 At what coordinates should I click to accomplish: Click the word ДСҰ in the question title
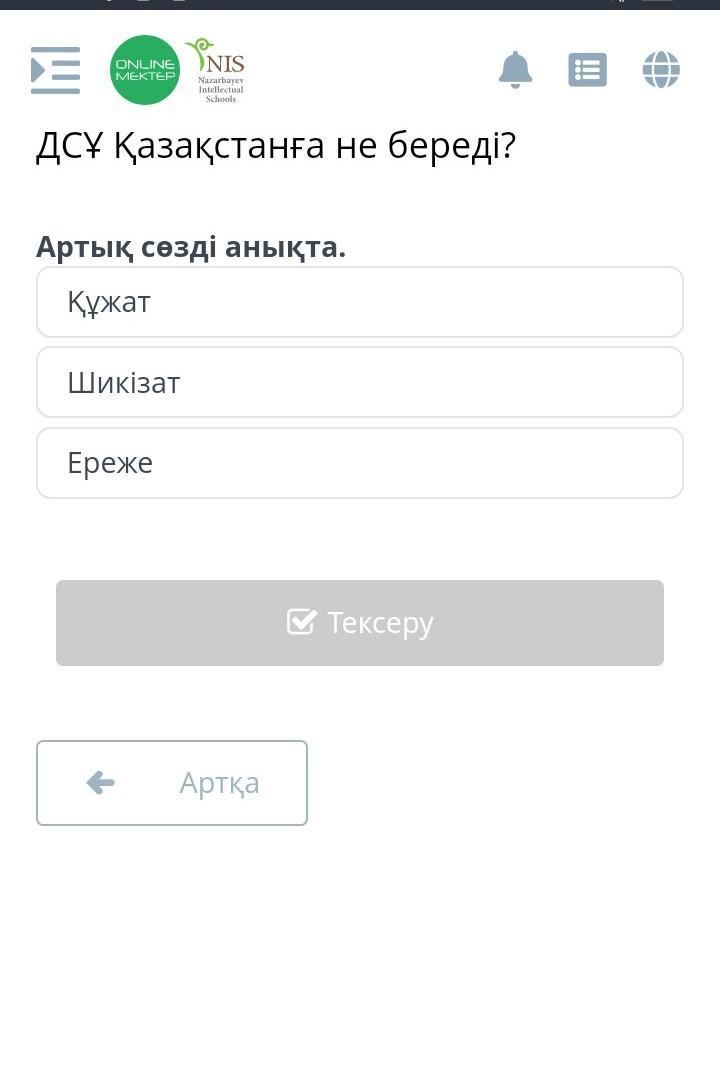[70, 146]
